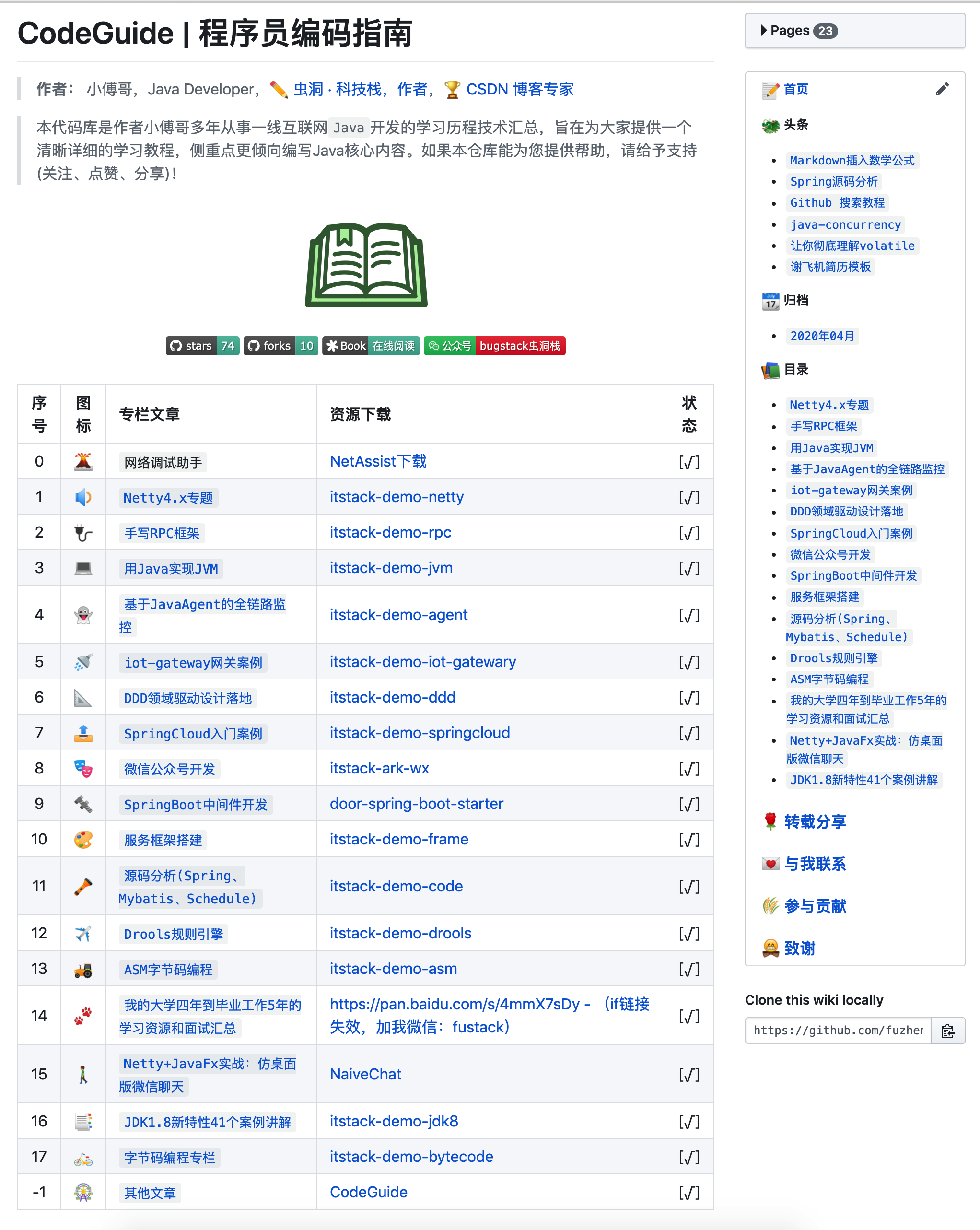Click the forks 10 badge
The image size is (980, 1230).
pyautogui.click(x=280, y=346)
